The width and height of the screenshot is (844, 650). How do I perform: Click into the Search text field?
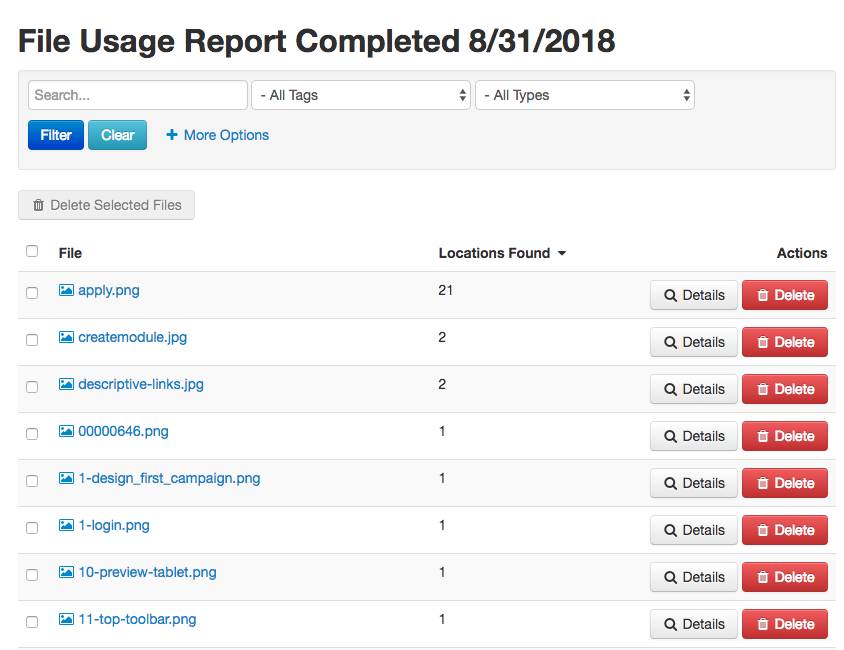click(137, 96)
